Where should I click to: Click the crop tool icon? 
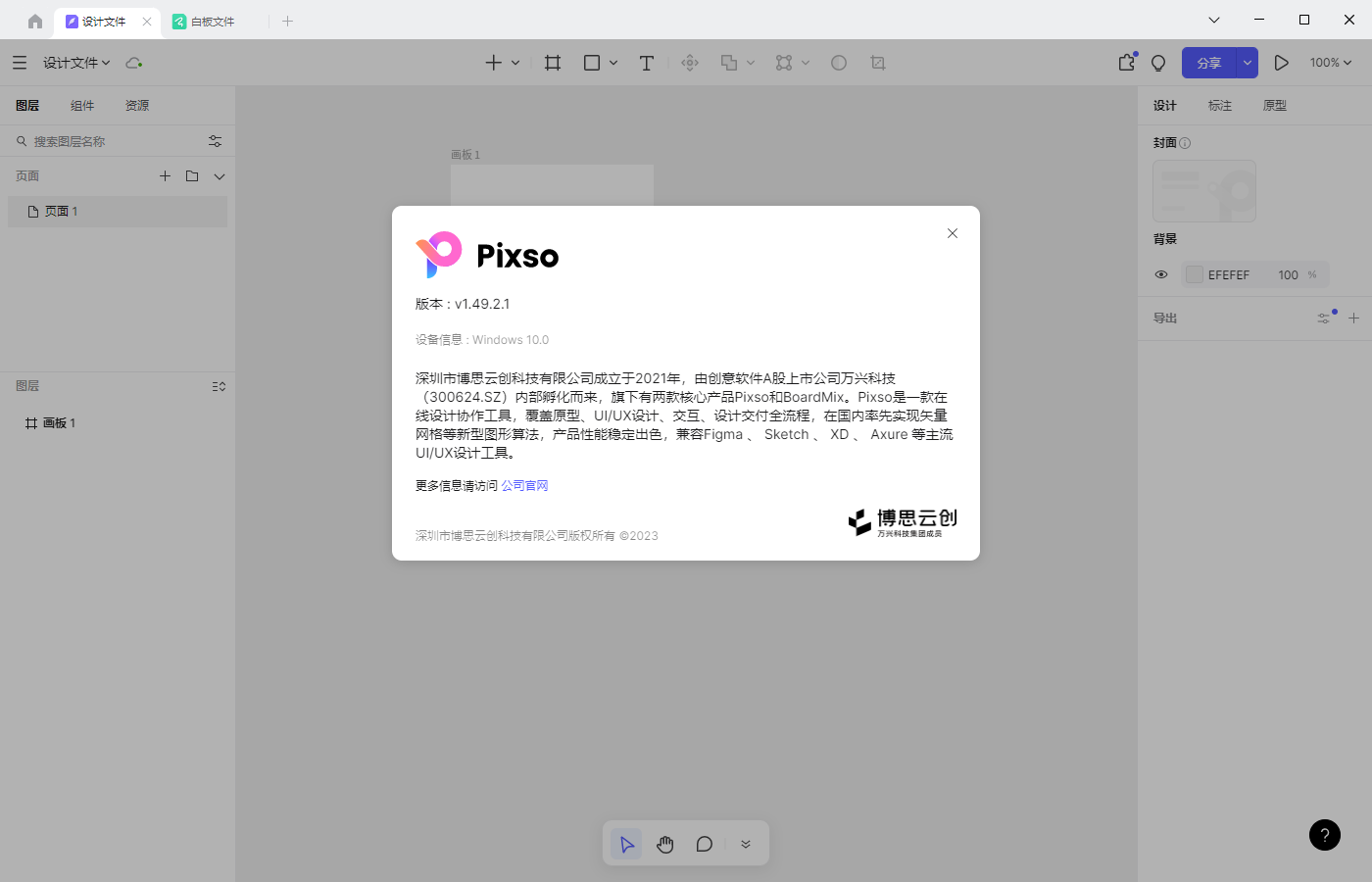878,63
